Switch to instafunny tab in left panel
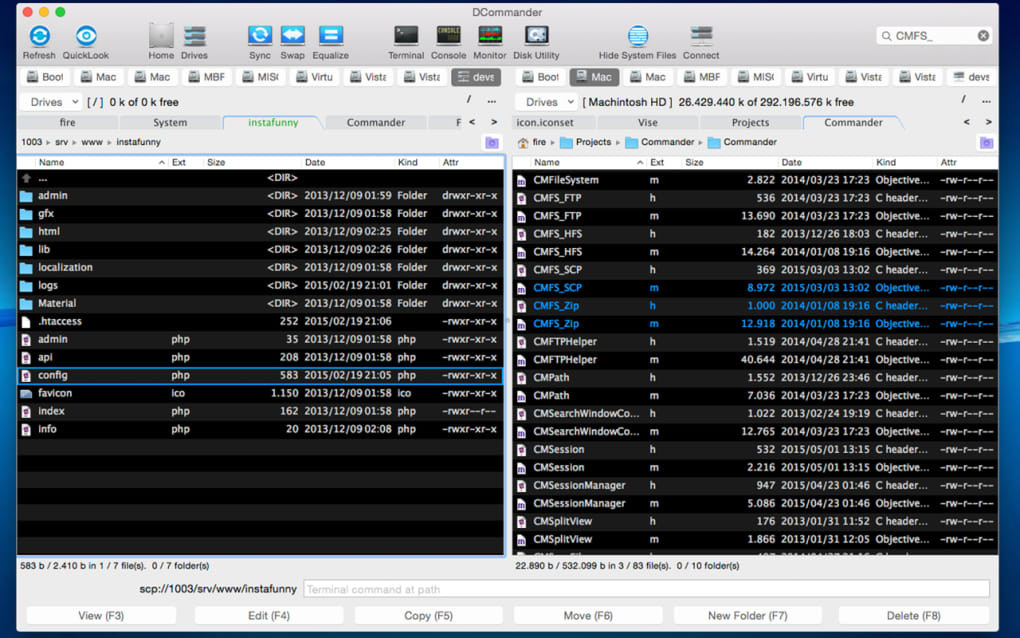This screenshot has height=638, width=1020. click(272, 123)
